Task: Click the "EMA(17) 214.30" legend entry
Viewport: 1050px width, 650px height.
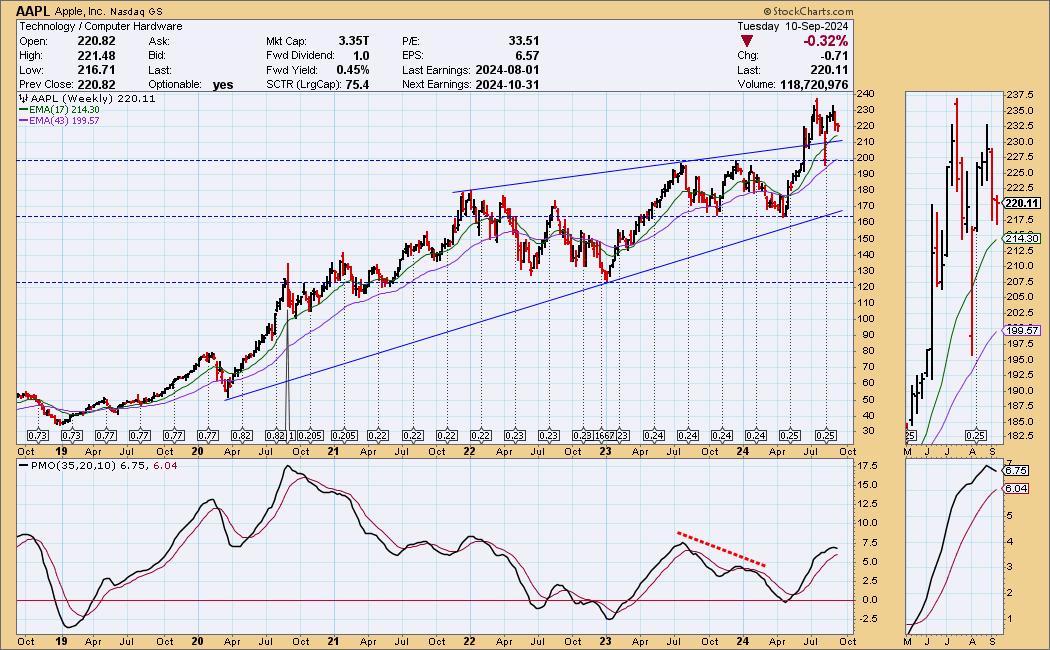Action: (60, 110)
